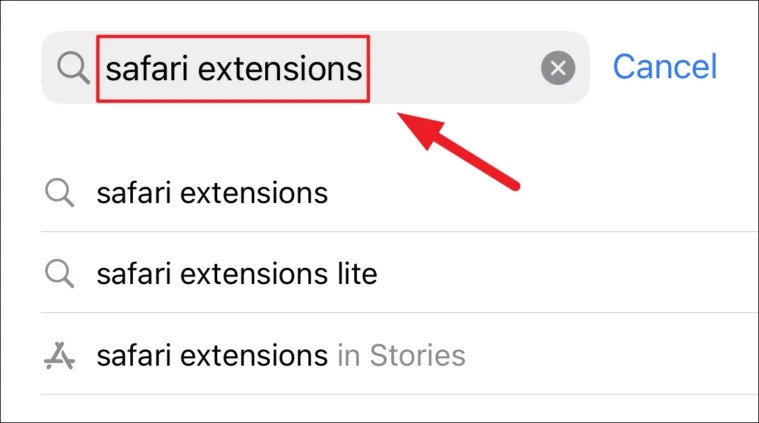This screenshot has height=423, width=759.
Task: Click the "safari extensions" search field text
Action: pyautogui.click(x=234, y=68)
